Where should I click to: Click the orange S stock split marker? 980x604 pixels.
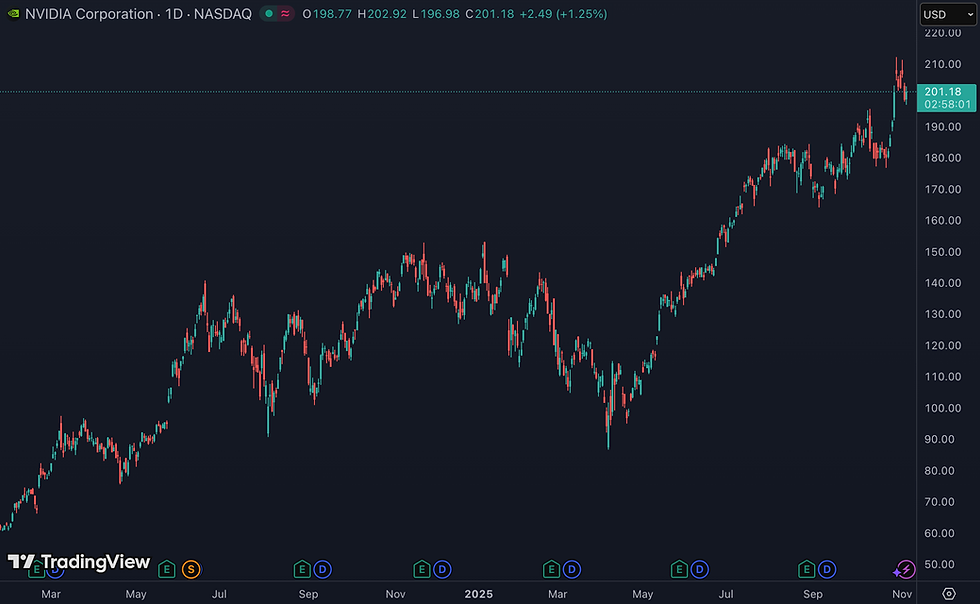coord(191,570)
